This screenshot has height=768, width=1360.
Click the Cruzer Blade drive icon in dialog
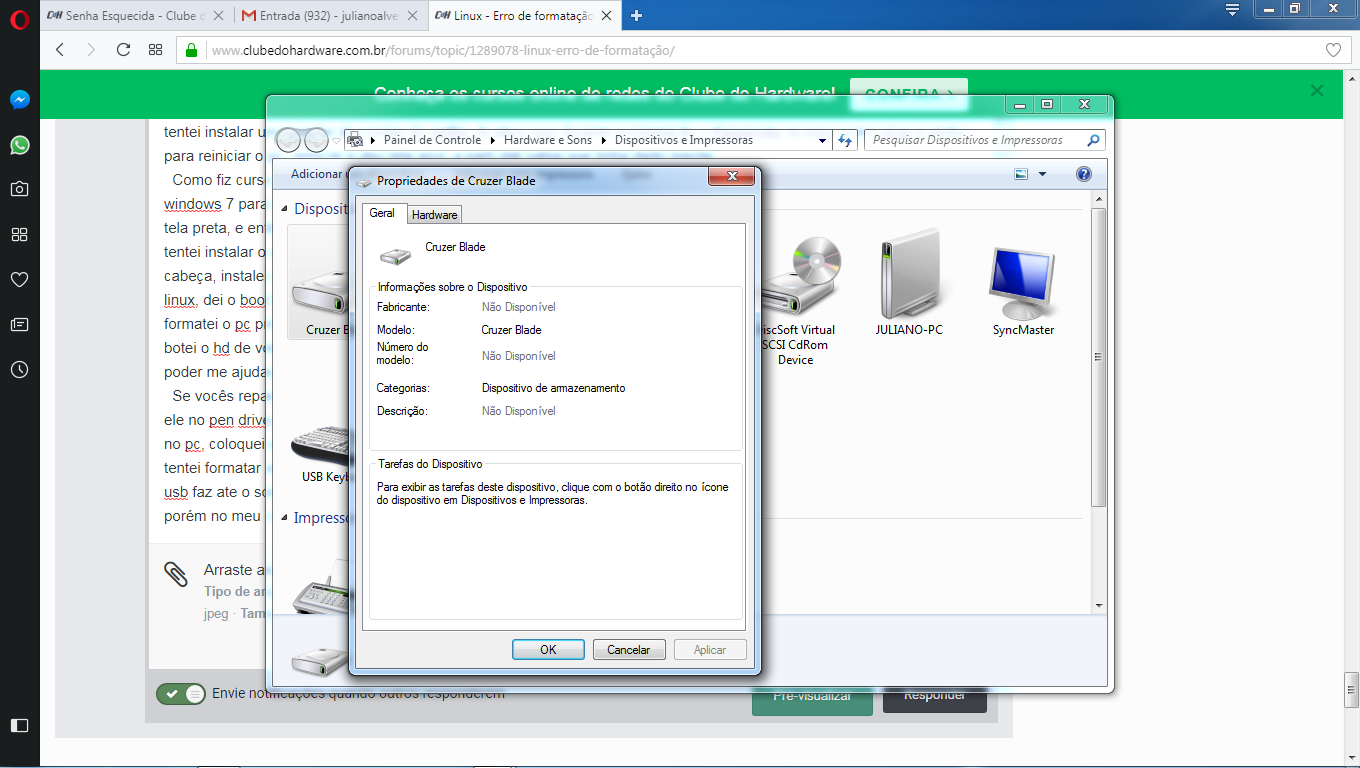395,254
